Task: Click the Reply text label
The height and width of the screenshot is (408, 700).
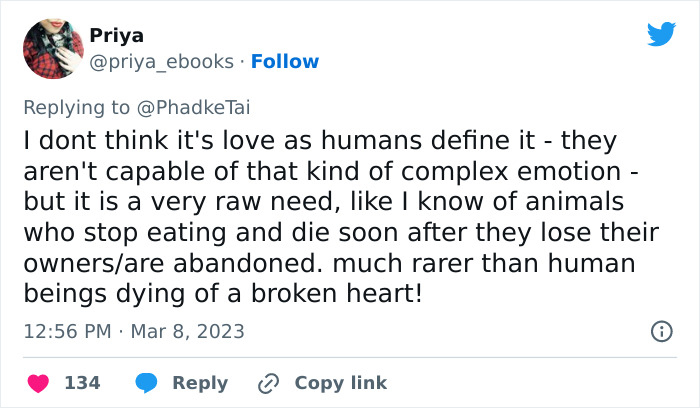Action: [x=200, y=383]
